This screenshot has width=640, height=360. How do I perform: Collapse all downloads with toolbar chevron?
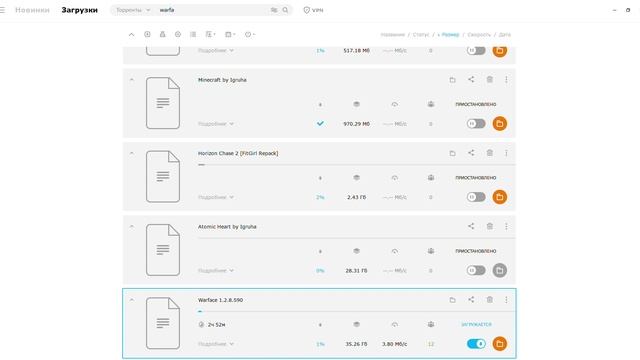pos(131,35)
